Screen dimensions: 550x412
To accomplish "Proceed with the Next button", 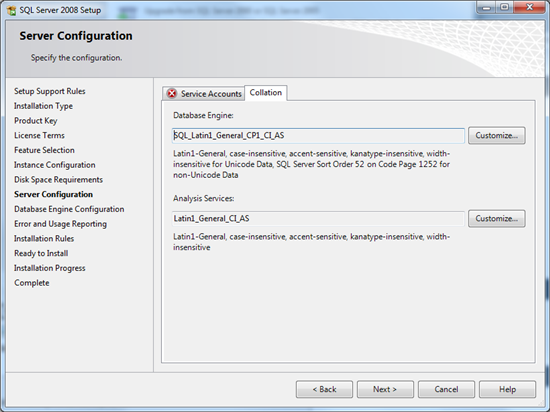I will click(x=385, y=389).
